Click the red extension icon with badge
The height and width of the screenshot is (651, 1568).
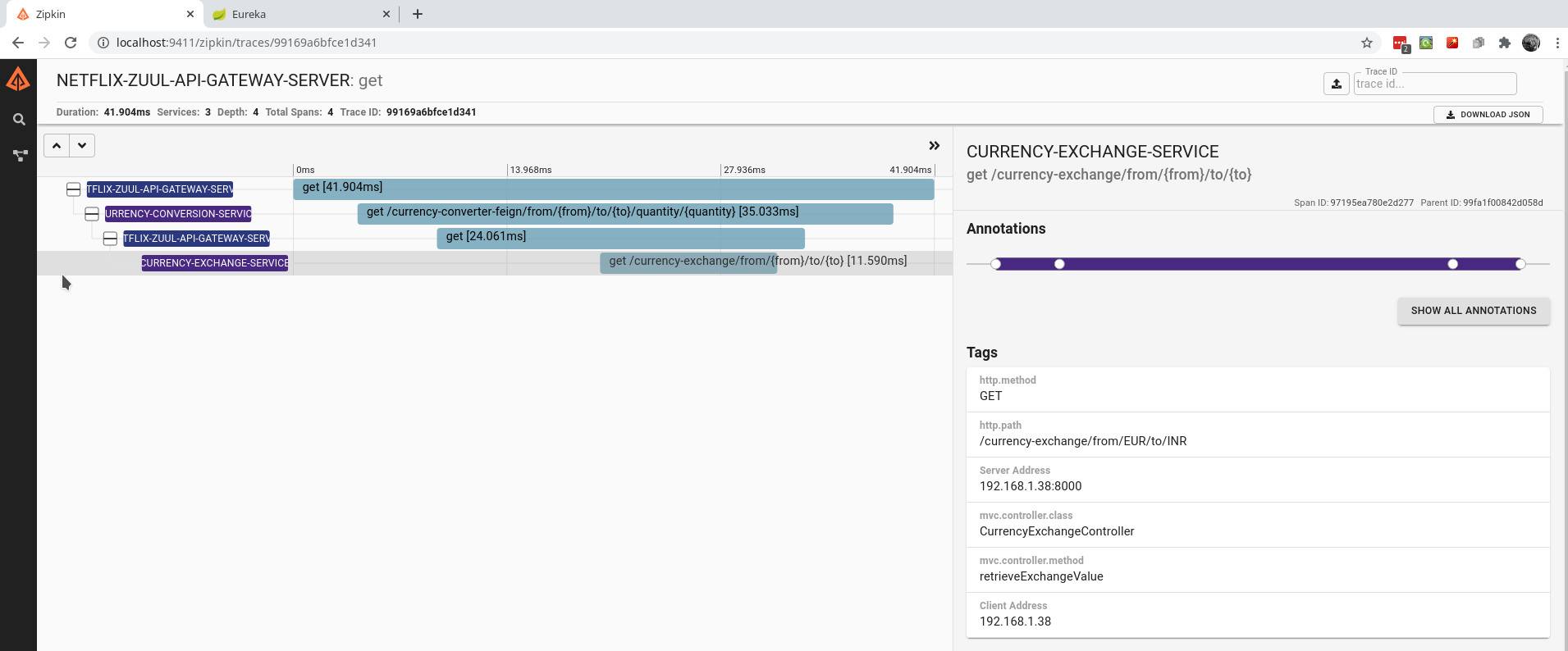pyautogui.click(x=1401, y=43)
